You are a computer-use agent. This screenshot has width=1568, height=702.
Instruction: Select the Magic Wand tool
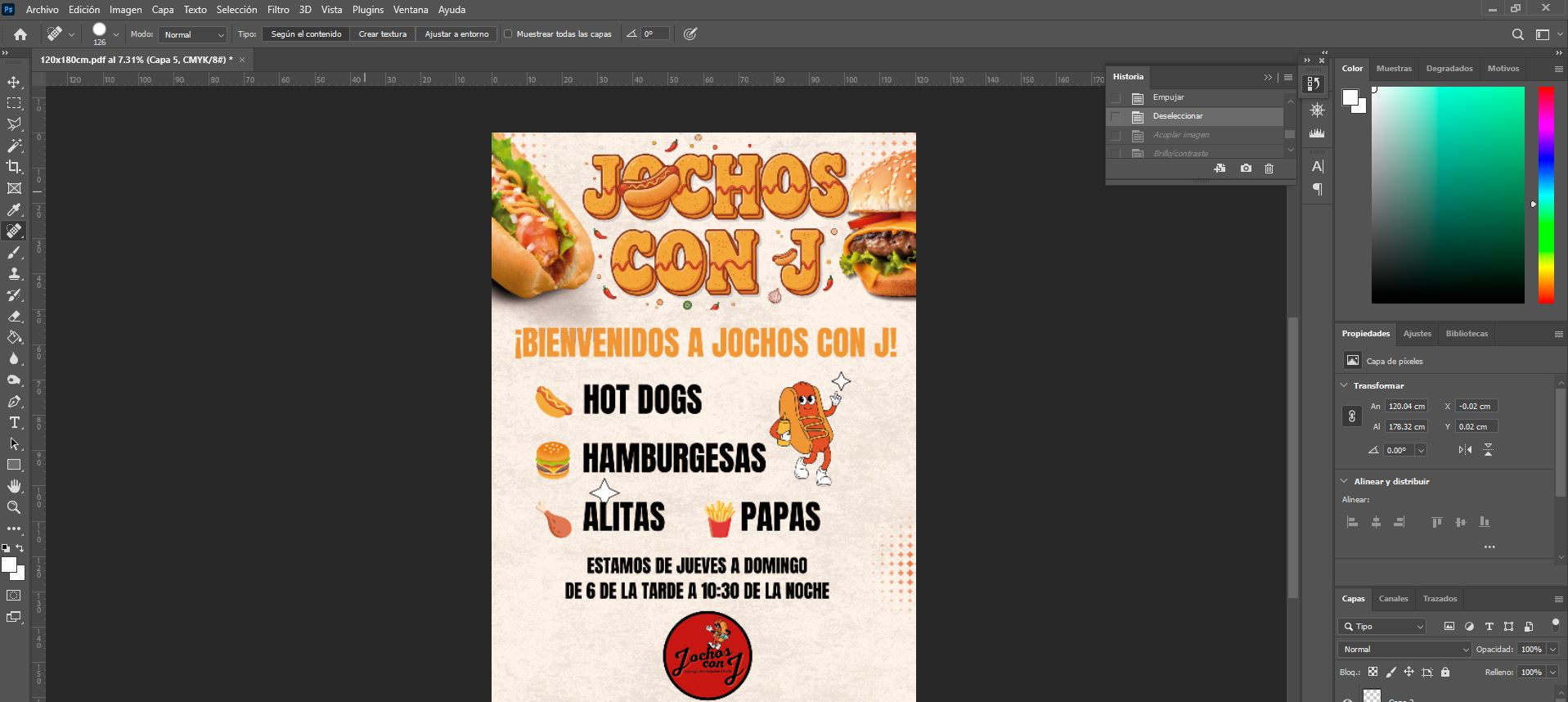14,146
